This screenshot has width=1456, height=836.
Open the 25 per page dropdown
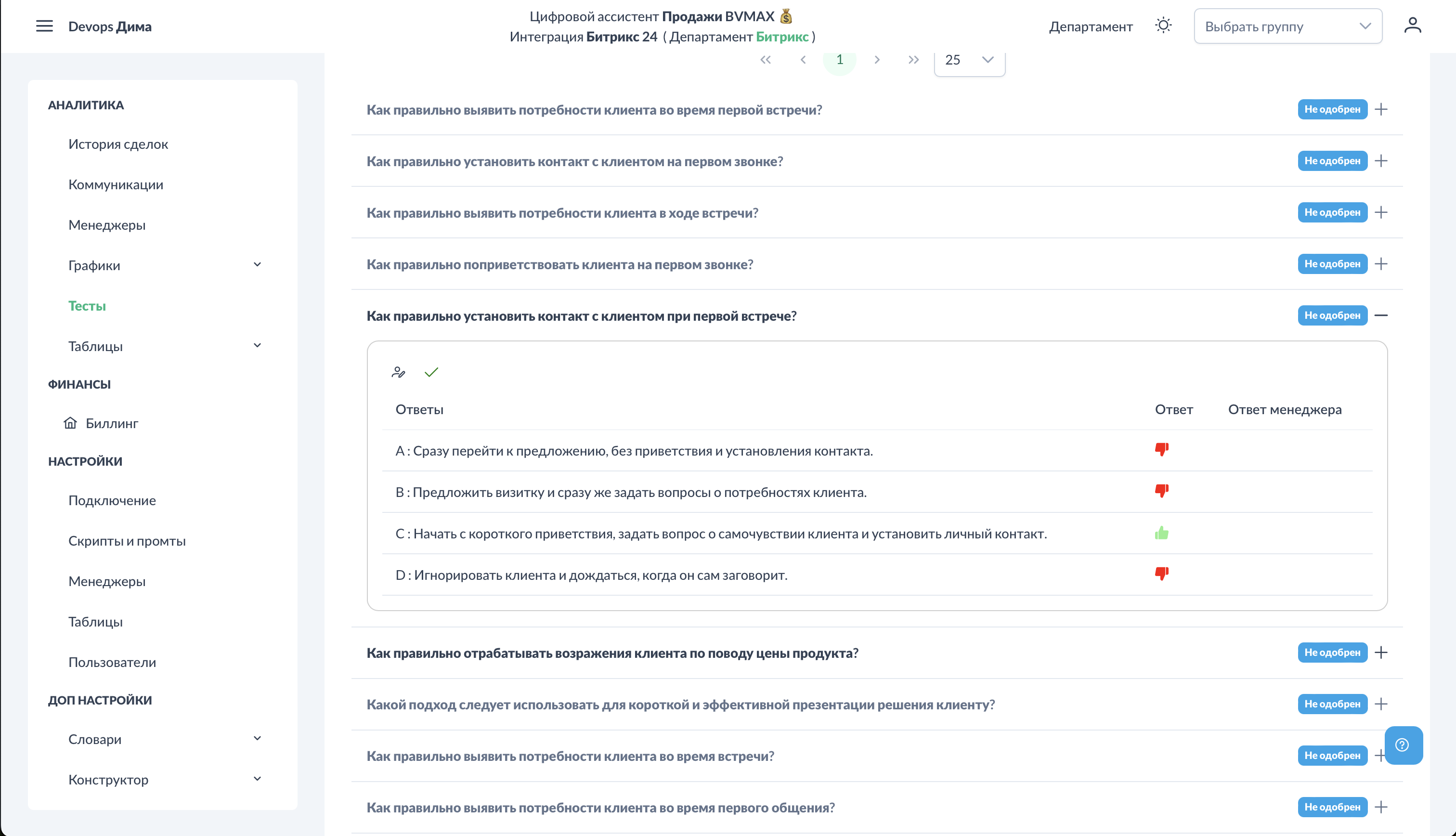coord(969,60)
